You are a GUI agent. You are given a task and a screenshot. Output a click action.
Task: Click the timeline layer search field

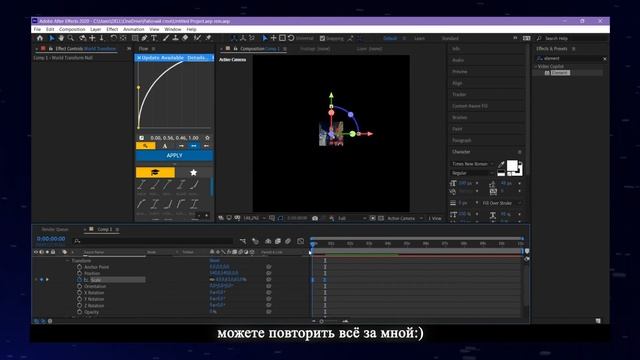coord(153,241)
